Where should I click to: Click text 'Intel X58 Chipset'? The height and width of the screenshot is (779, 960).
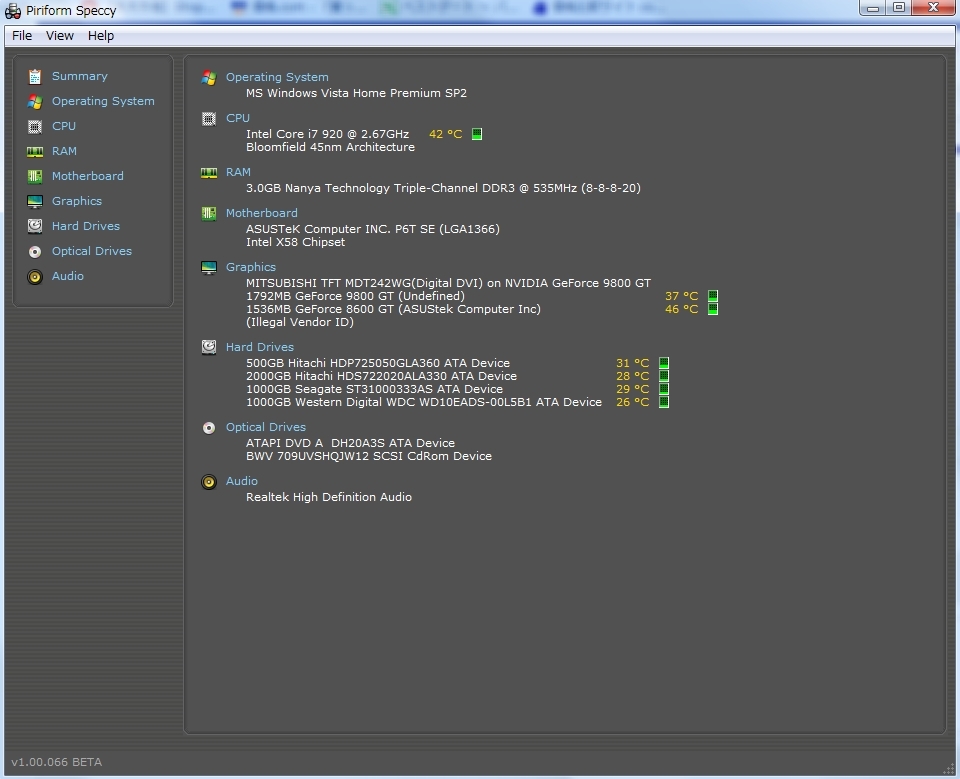click(296, 242)
